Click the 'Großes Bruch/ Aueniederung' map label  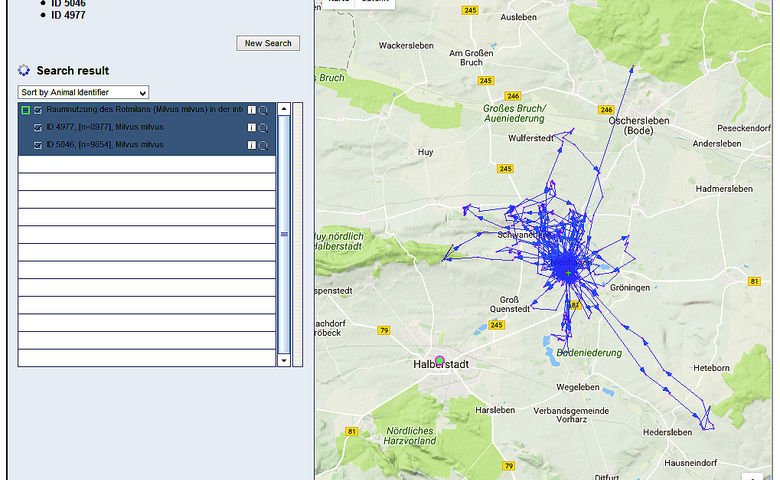[514, 113]
